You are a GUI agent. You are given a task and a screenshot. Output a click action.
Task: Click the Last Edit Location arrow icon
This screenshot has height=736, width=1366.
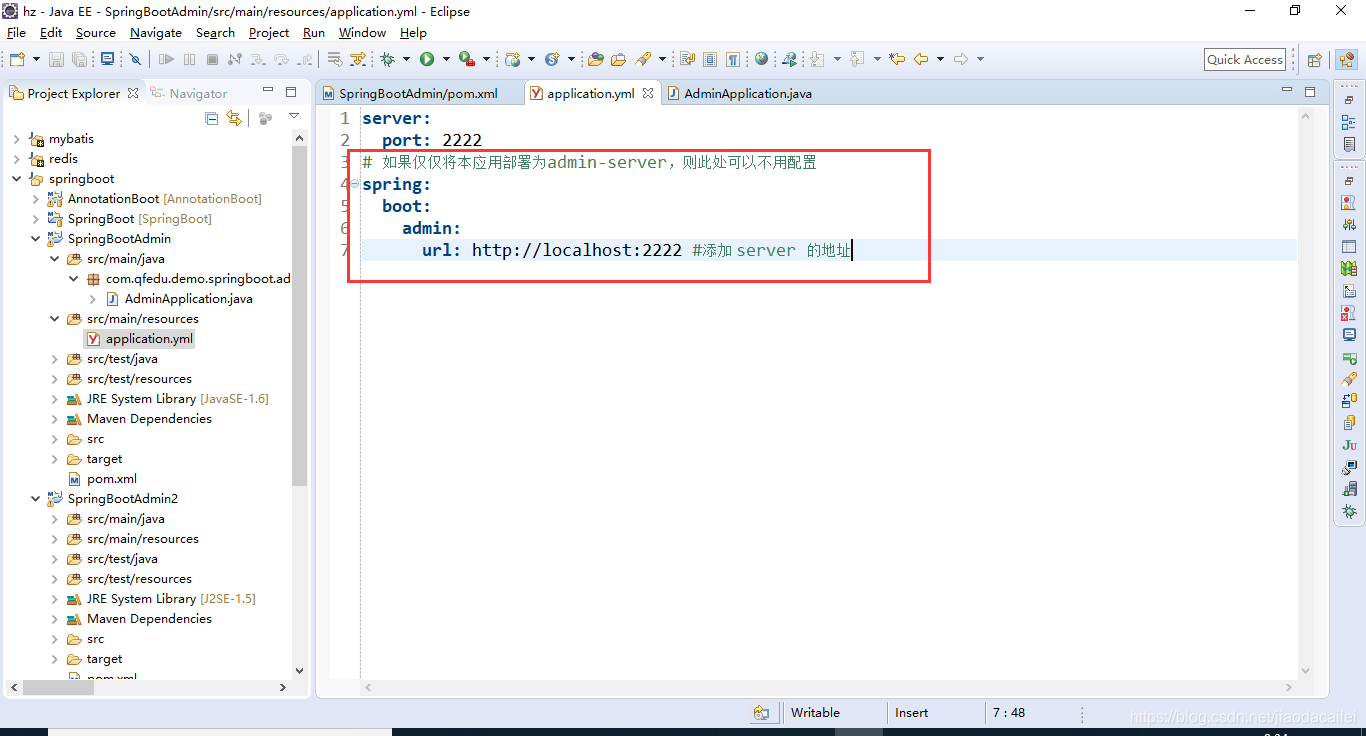tap(897, 59)
